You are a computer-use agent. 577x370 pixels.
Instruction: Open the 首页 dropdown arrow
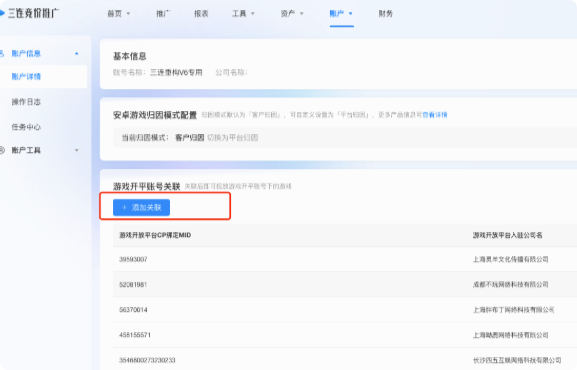tap(128, 14)
